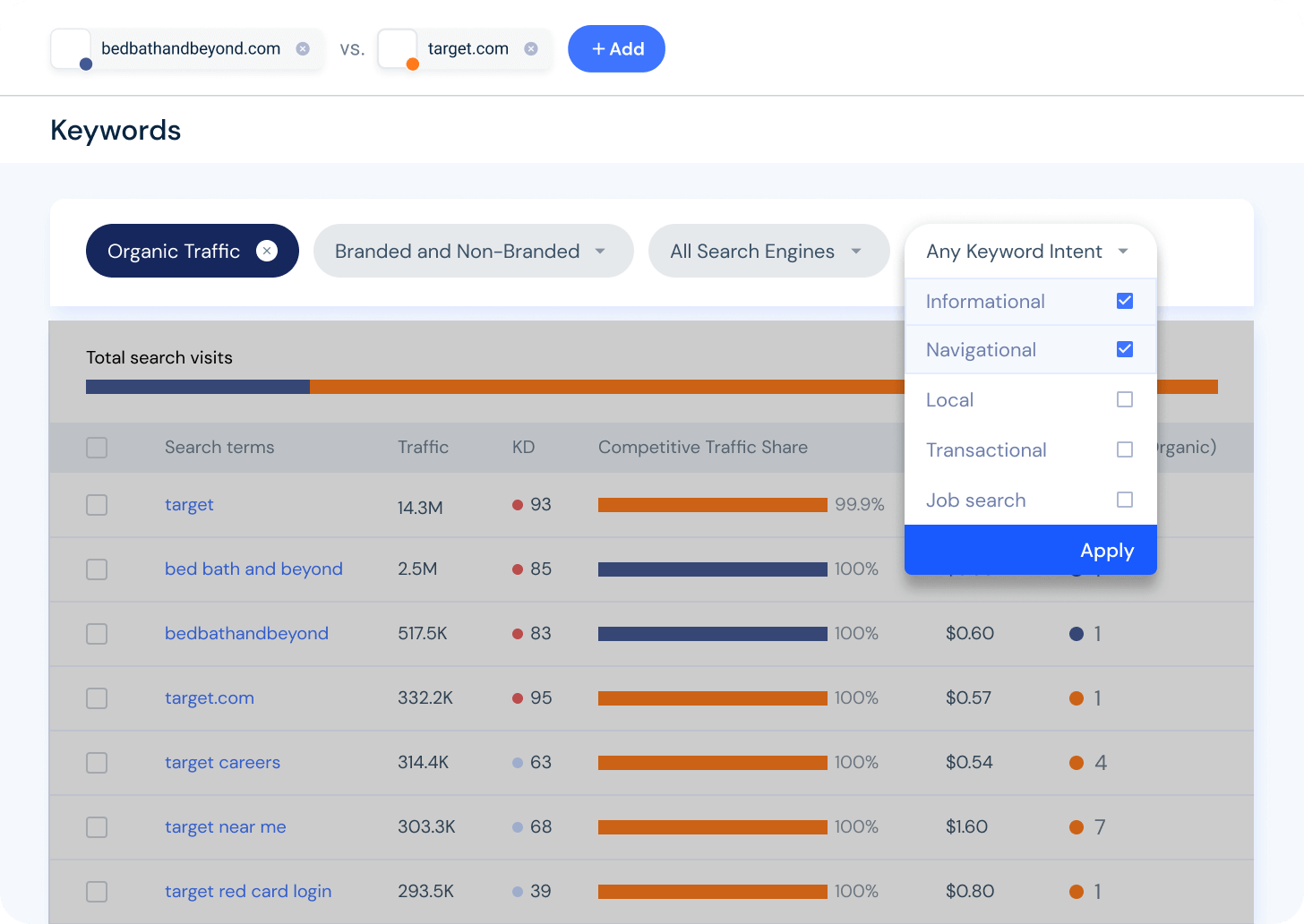Remove bedbathandbeyond.com from the comparison
1304x924 pixels.
302,49
